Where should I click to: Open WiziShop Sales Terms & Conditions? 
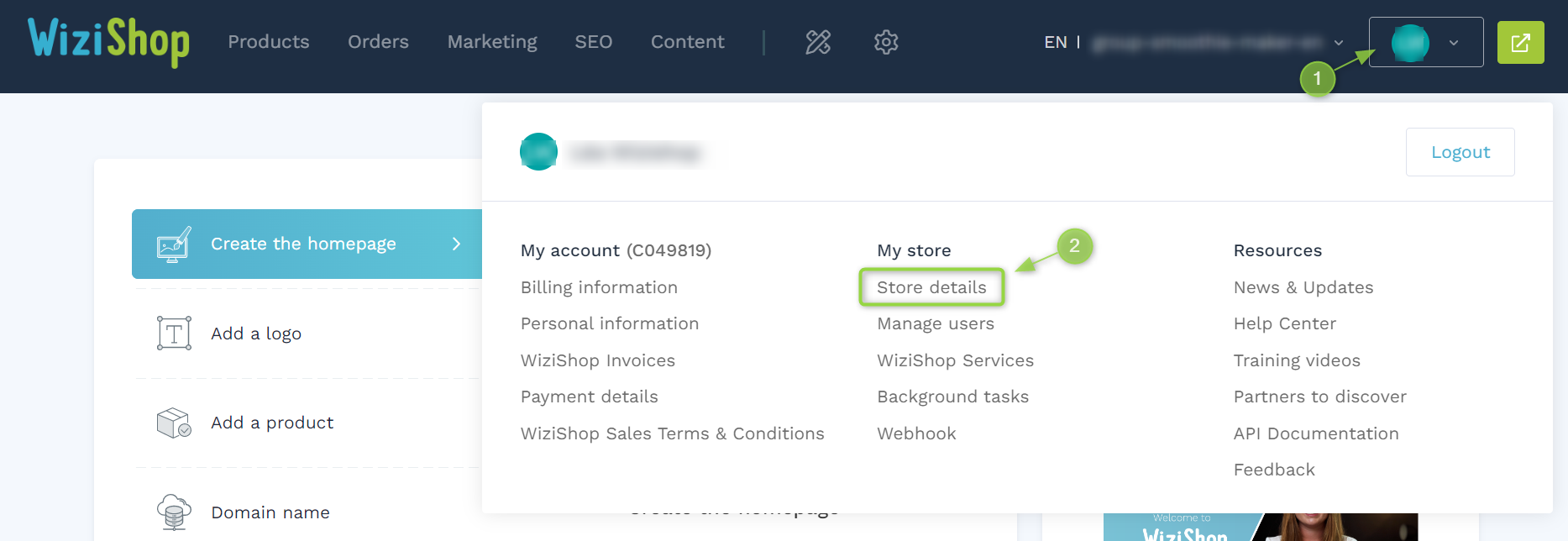tap(673, 433)
